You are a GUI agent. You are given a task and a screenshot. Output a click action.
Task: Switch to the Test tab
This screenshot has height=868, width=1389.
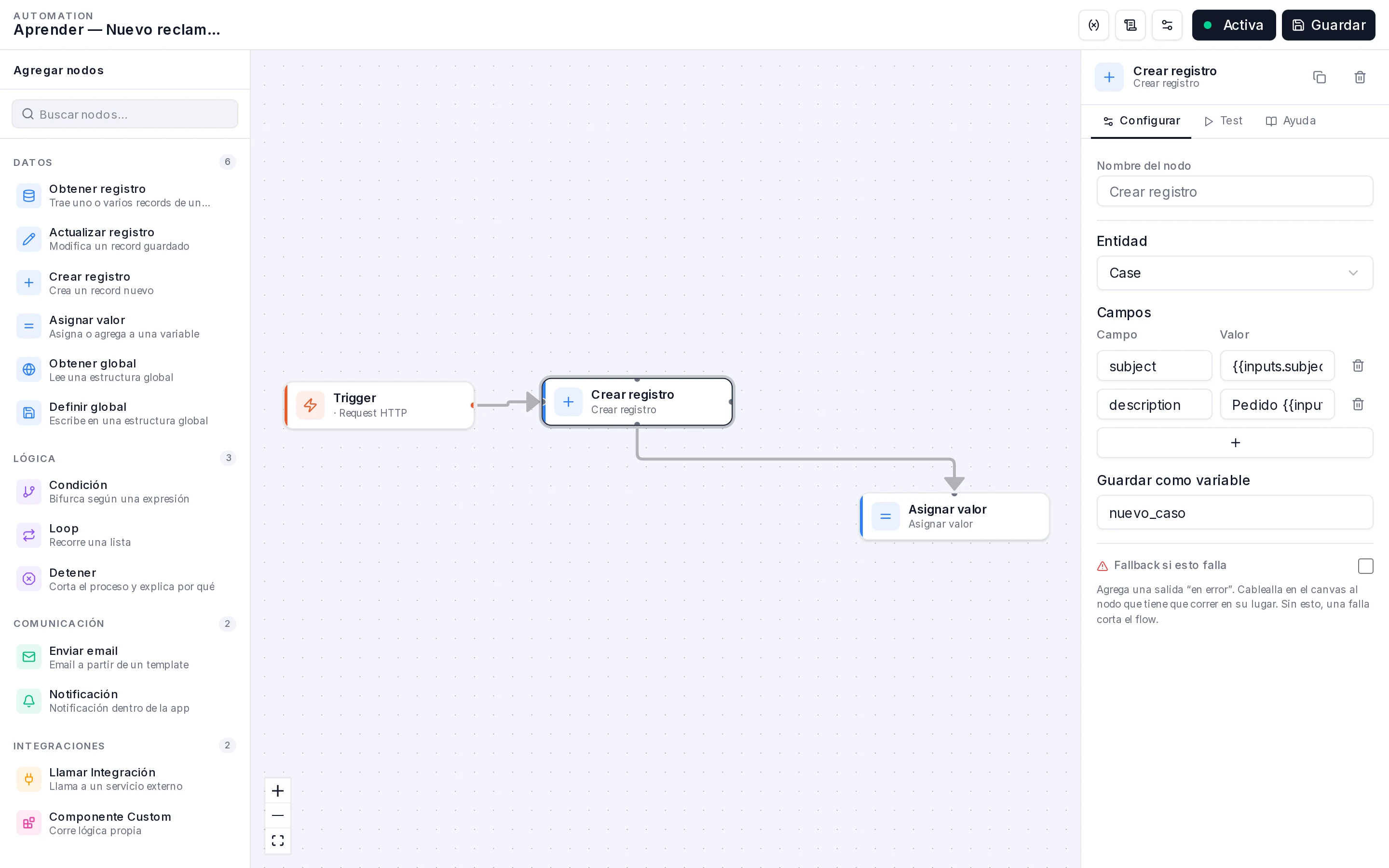point(1223,121)
